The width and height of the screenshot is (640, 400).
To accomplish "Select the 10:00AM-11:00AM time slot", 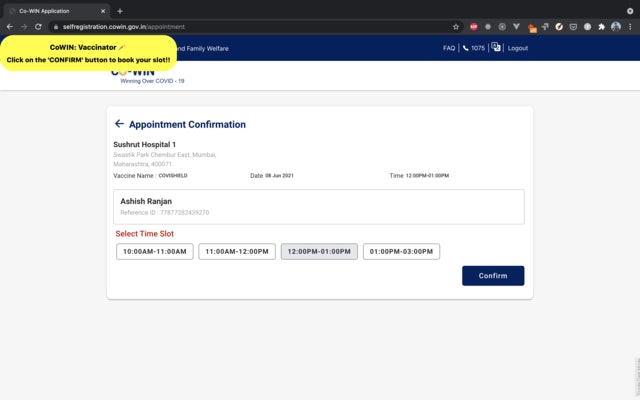I will [x=155, y=251].
